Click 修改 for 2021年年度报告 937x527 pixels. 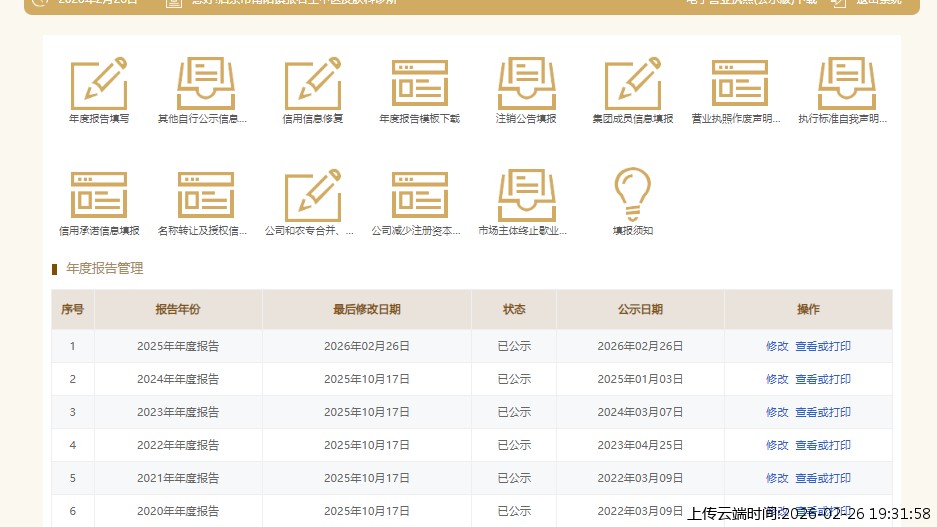(777, 478)
